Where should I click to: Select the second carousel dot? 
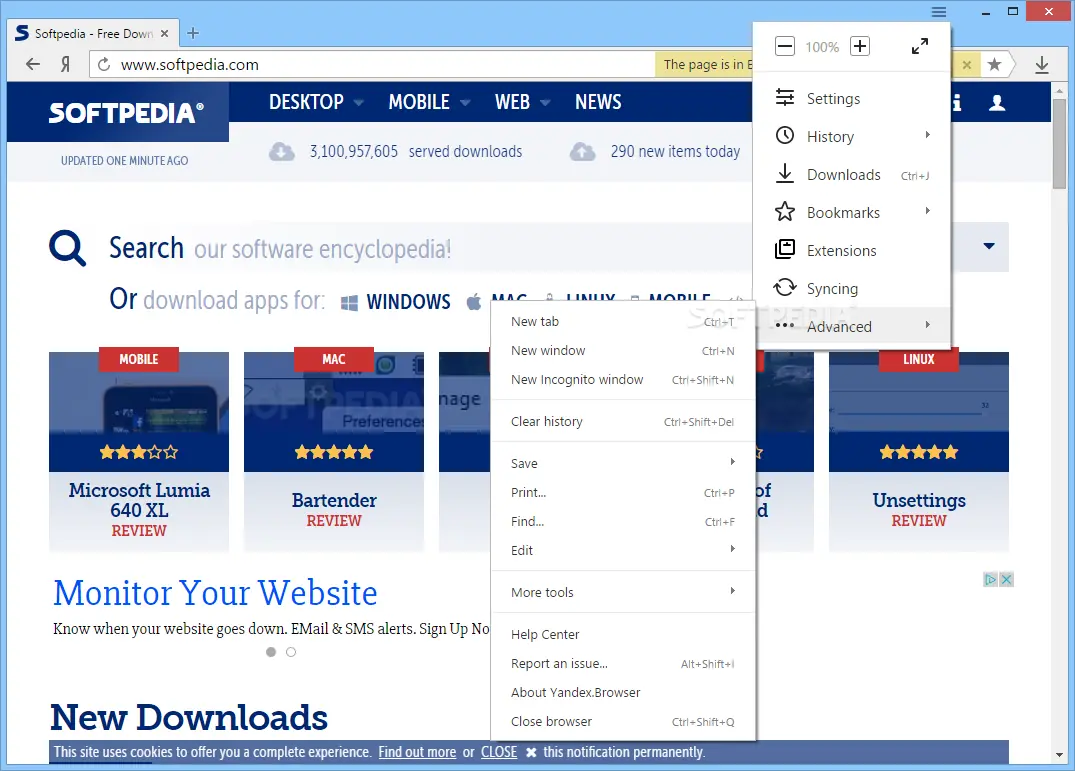pyautogui.click(x=291, y=652)
